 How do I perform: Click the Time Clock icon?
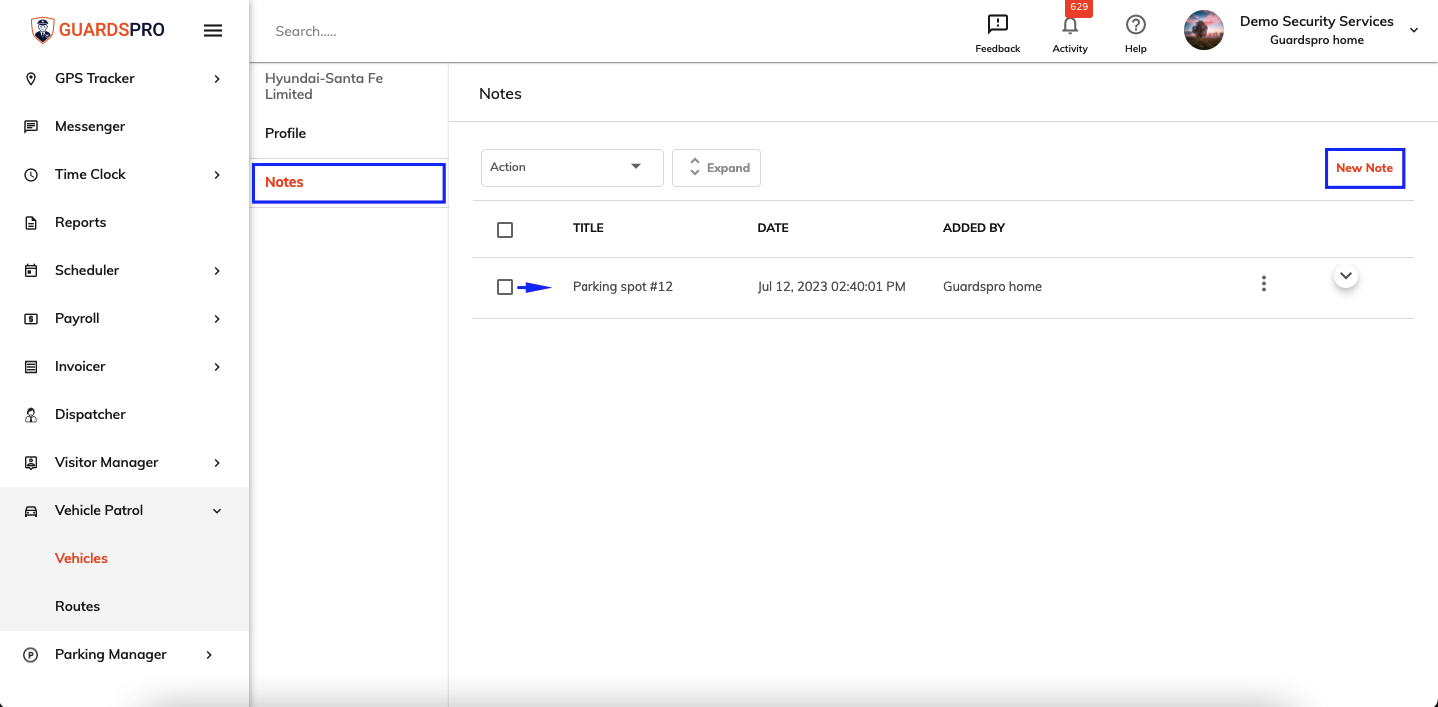[x=31, y=174]
